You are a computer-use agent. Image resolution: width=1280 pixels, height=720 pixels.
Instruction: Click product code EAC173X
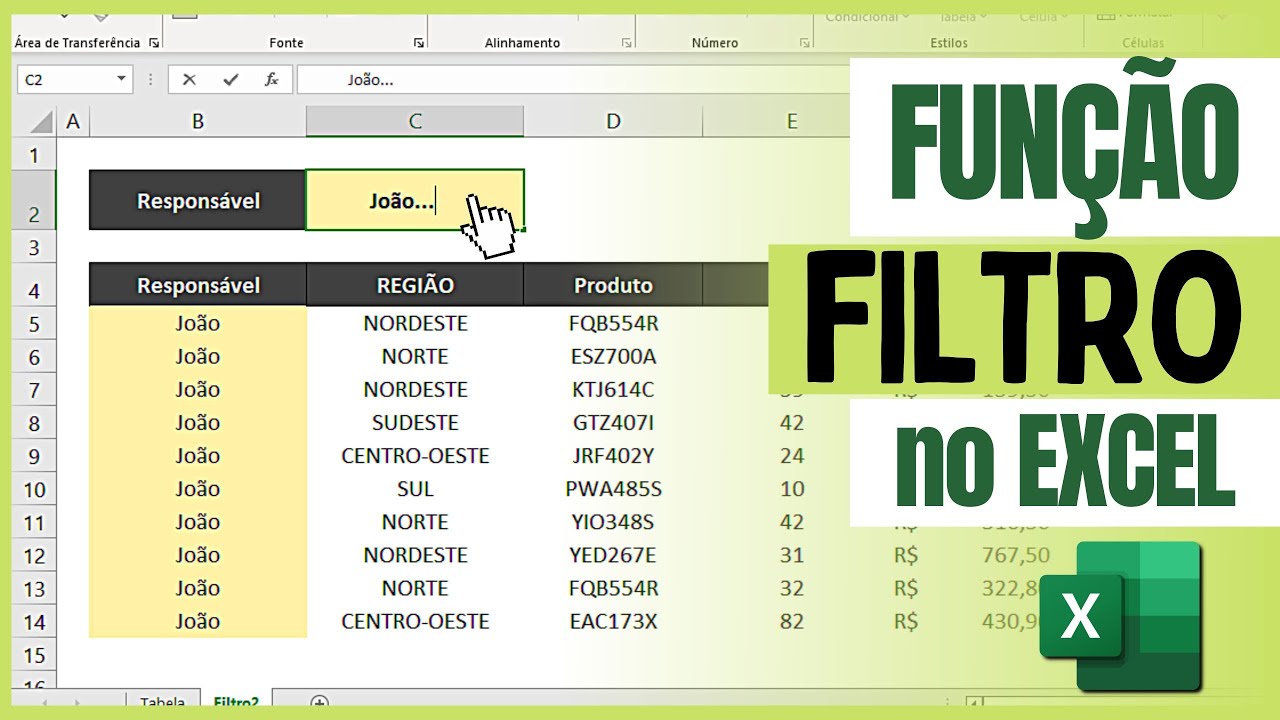(x=613, y=621)
